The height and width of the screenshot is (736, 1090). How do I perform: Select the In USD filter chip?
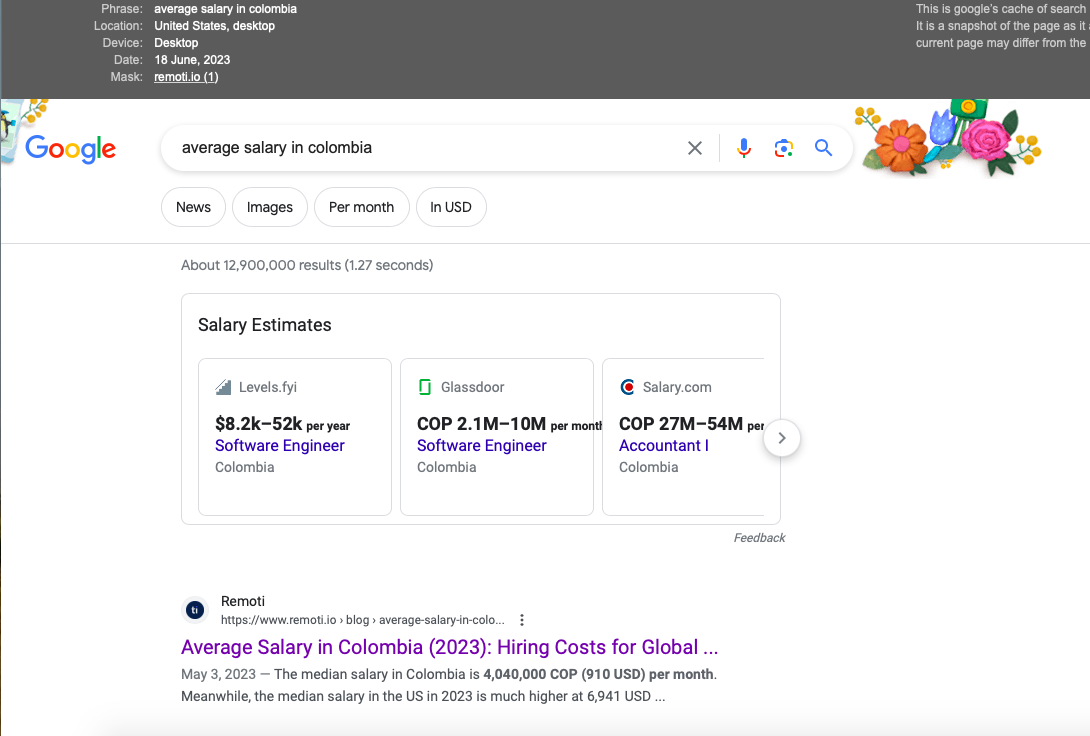click(450, 207)
